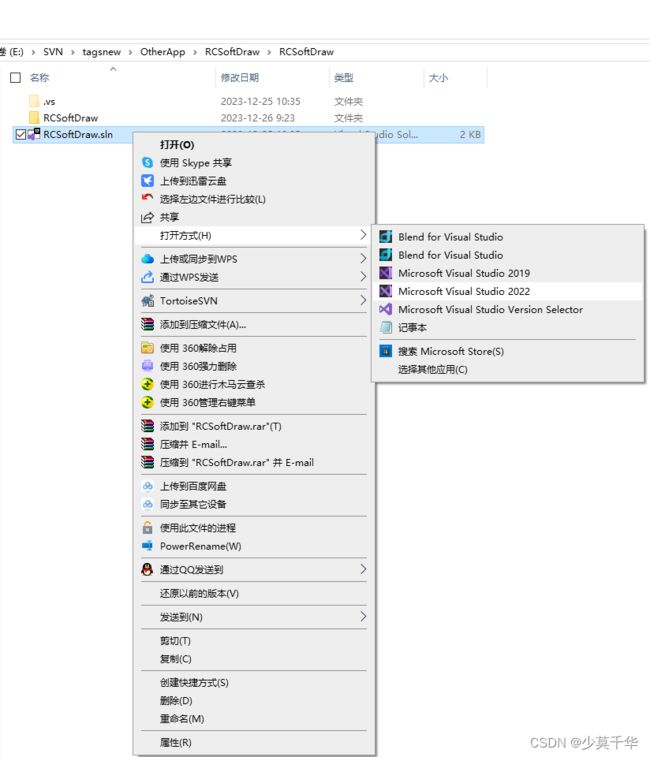This screenshot has height=757, width=650.
Task: Click the Notepad icon beside 记事本
Action: [385, 328]
